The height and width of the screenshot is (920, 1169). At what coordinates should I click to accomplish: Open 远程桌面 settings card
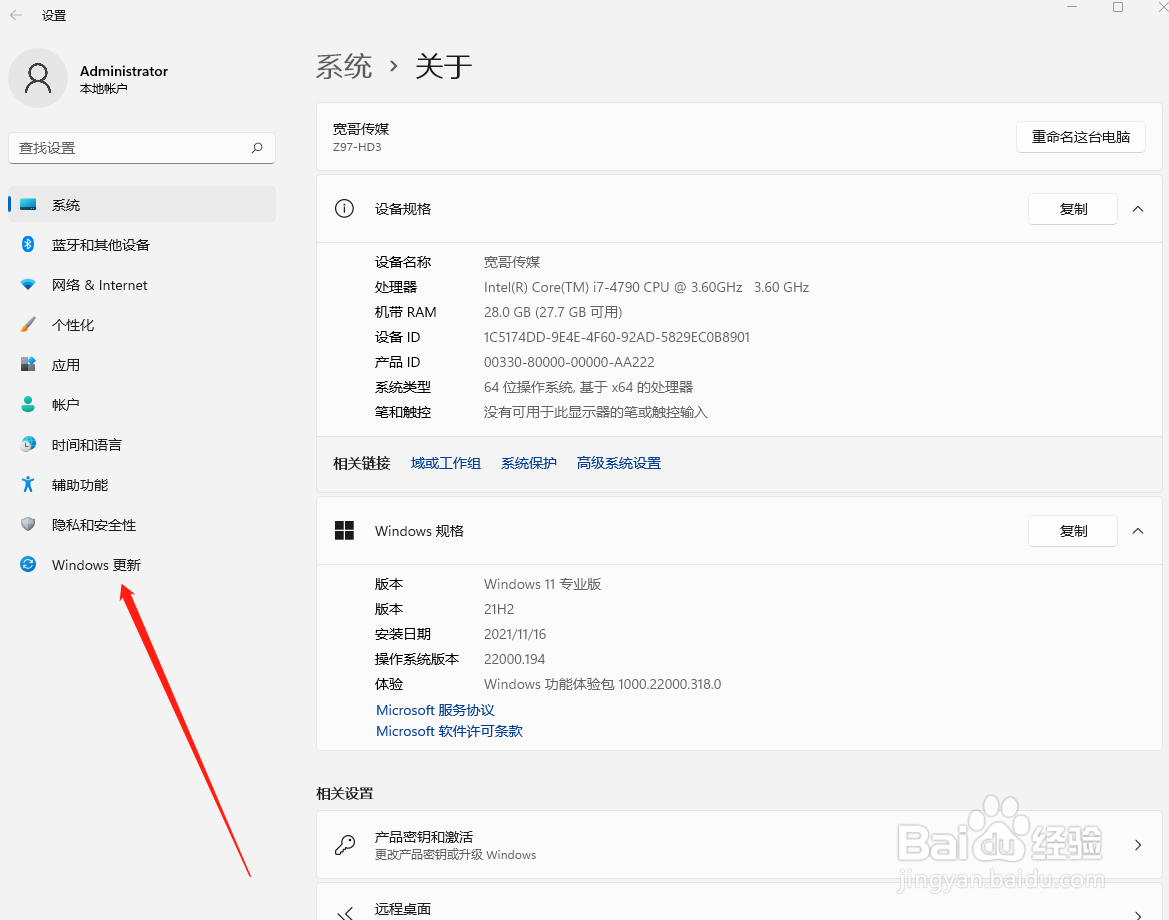(x=739, y=902)
